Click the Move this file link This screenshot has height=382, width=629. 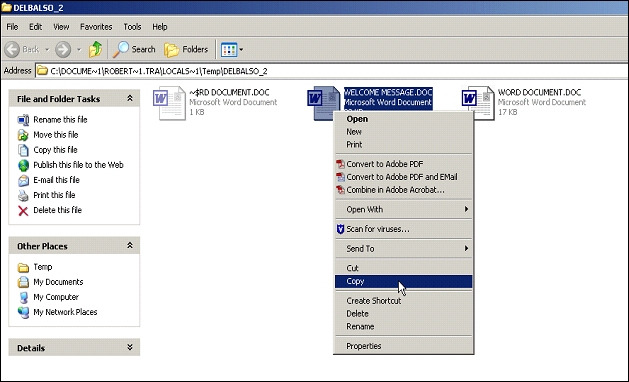point(56,135)
